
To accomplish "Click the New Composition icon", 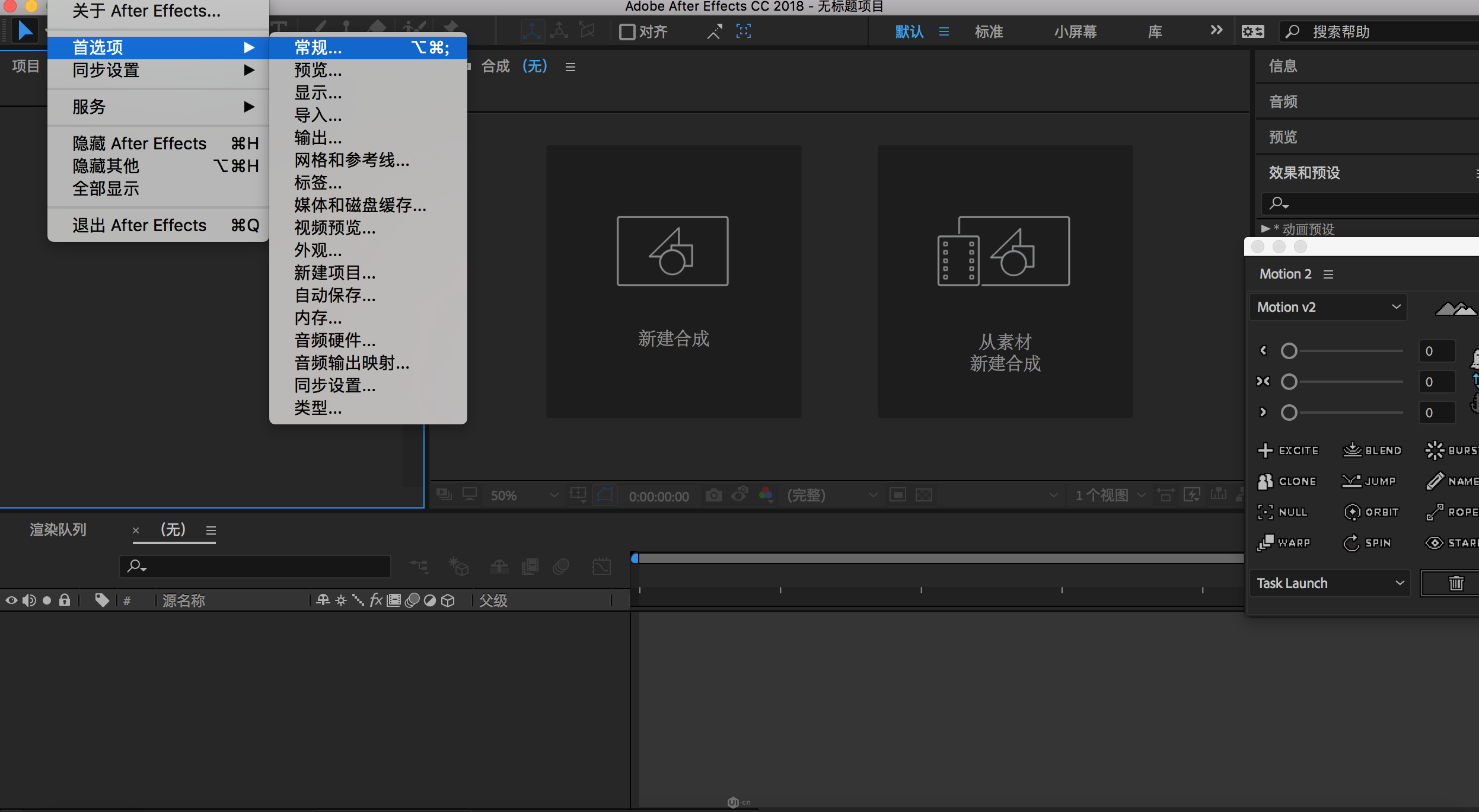I will point(672,251).
